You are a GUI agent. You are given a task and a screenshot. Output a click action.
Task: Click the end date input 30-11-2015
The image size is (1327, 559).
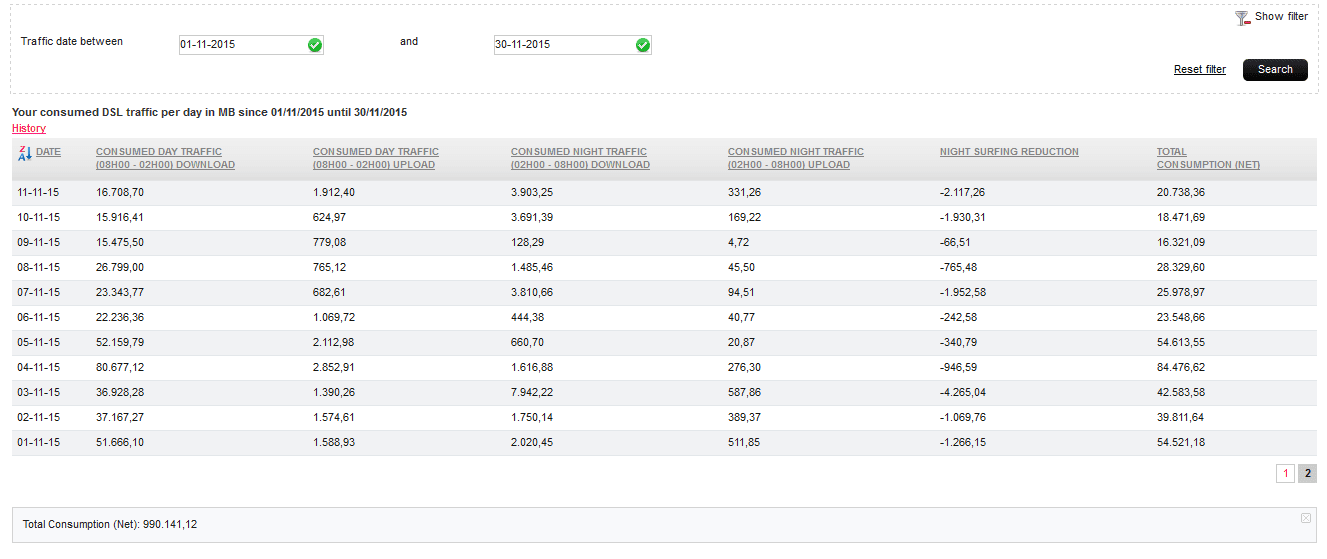click(x=560, y=45)
